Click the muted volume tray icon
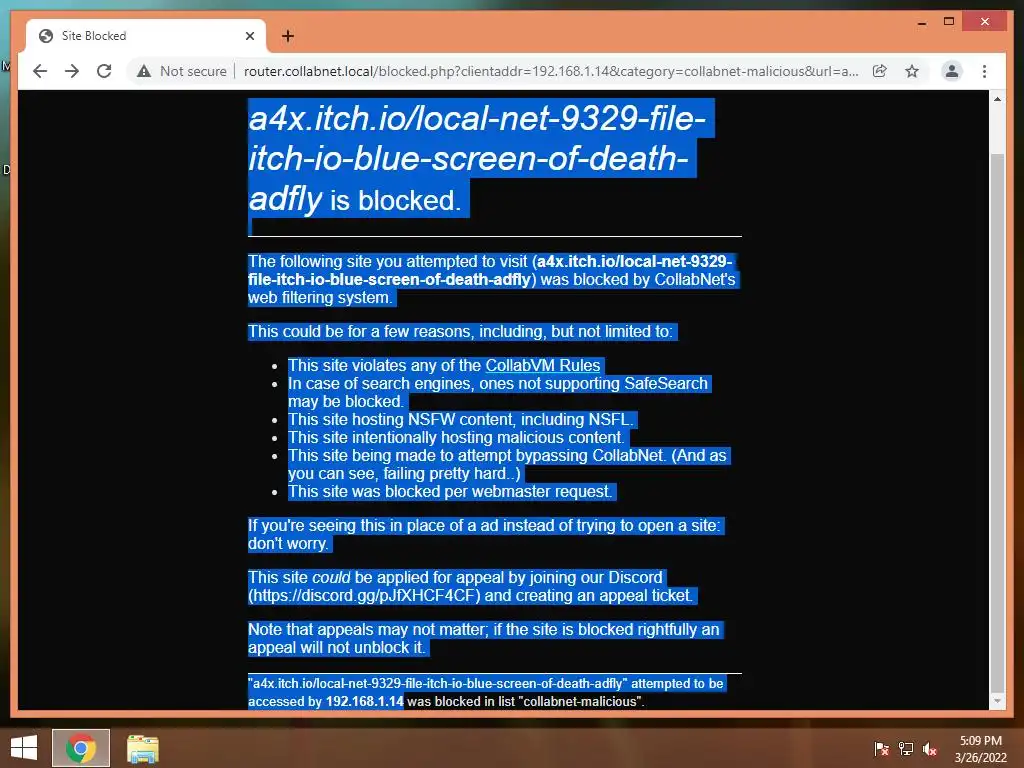1024x768 pixels. (929, 749)
